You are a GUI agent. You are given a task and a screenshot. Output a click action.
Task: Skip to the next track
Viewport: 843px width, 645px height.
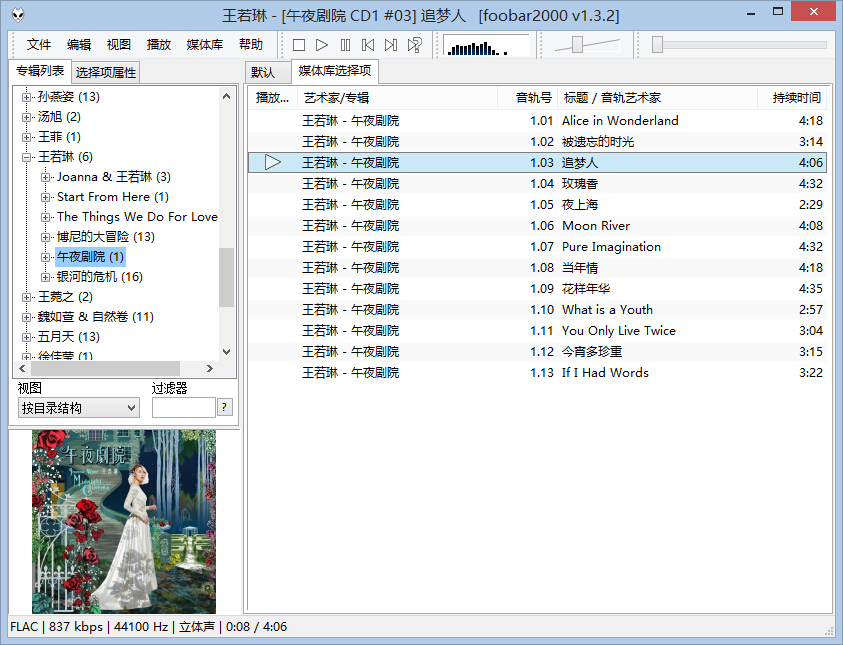click(x=391, y=45)
